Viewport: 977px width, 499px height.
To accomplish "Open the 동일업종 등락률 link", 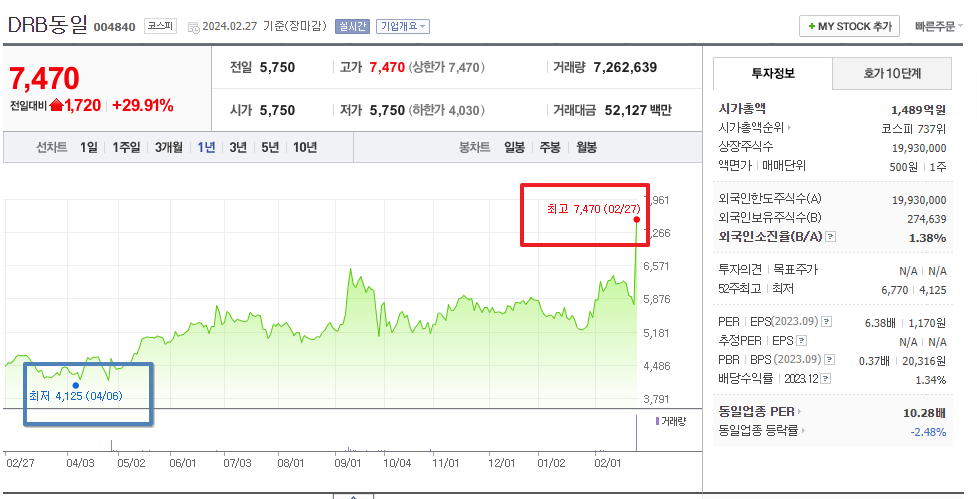I will coord(758,430).
